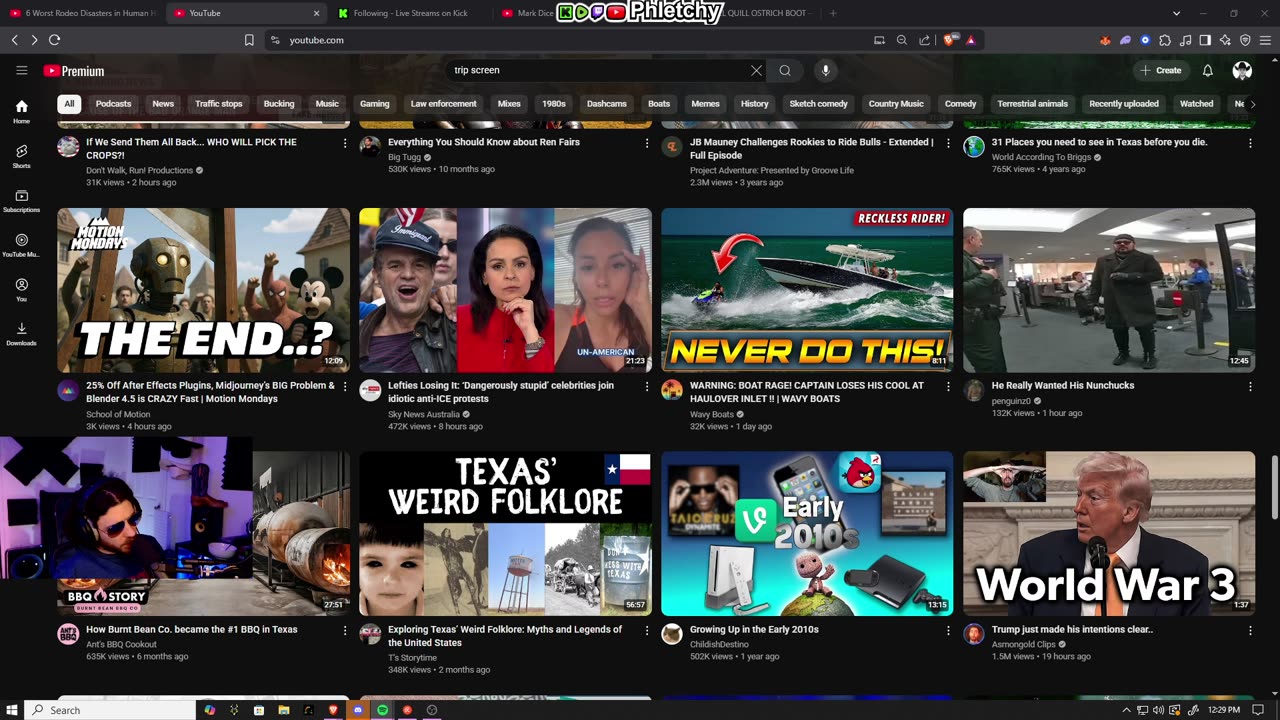Open options for Growing Up in Early 2010s
The height and width of the screenshot is (720, 1280).
(x=948, y=630)
